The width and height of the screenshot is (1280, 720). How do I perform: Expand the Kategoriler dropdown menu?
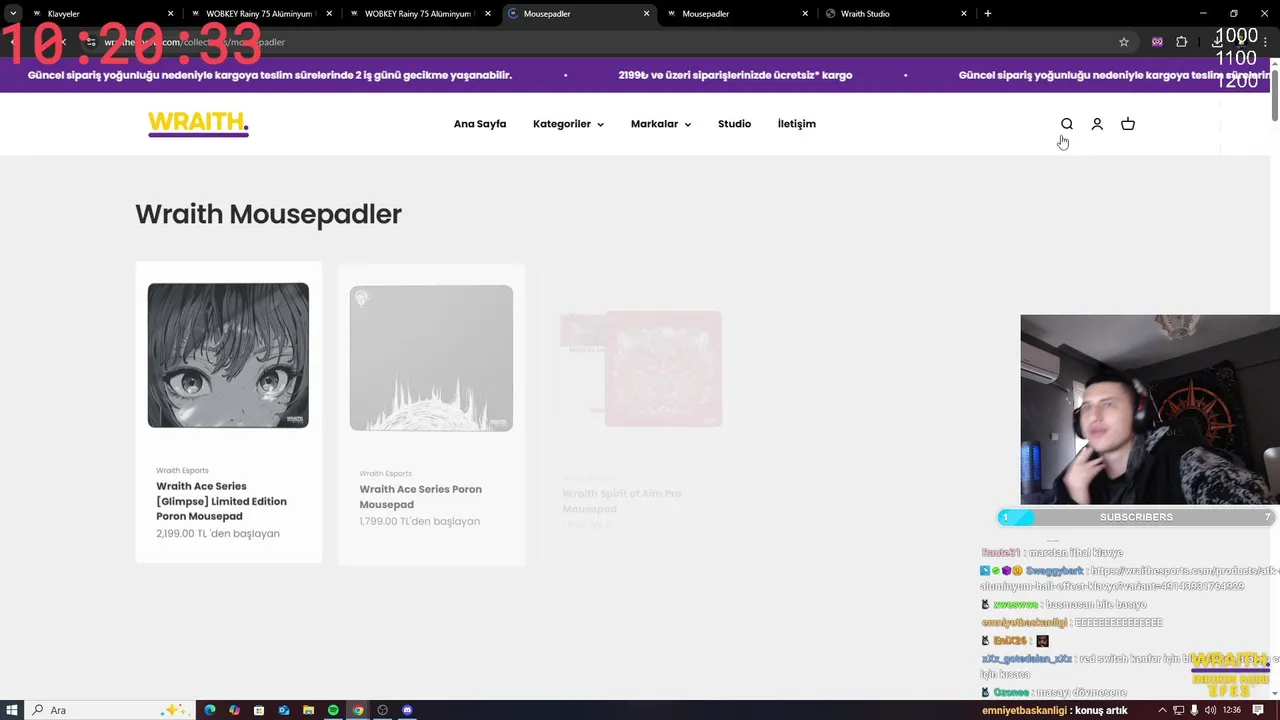pyautogui.click(x=568, y=124)
